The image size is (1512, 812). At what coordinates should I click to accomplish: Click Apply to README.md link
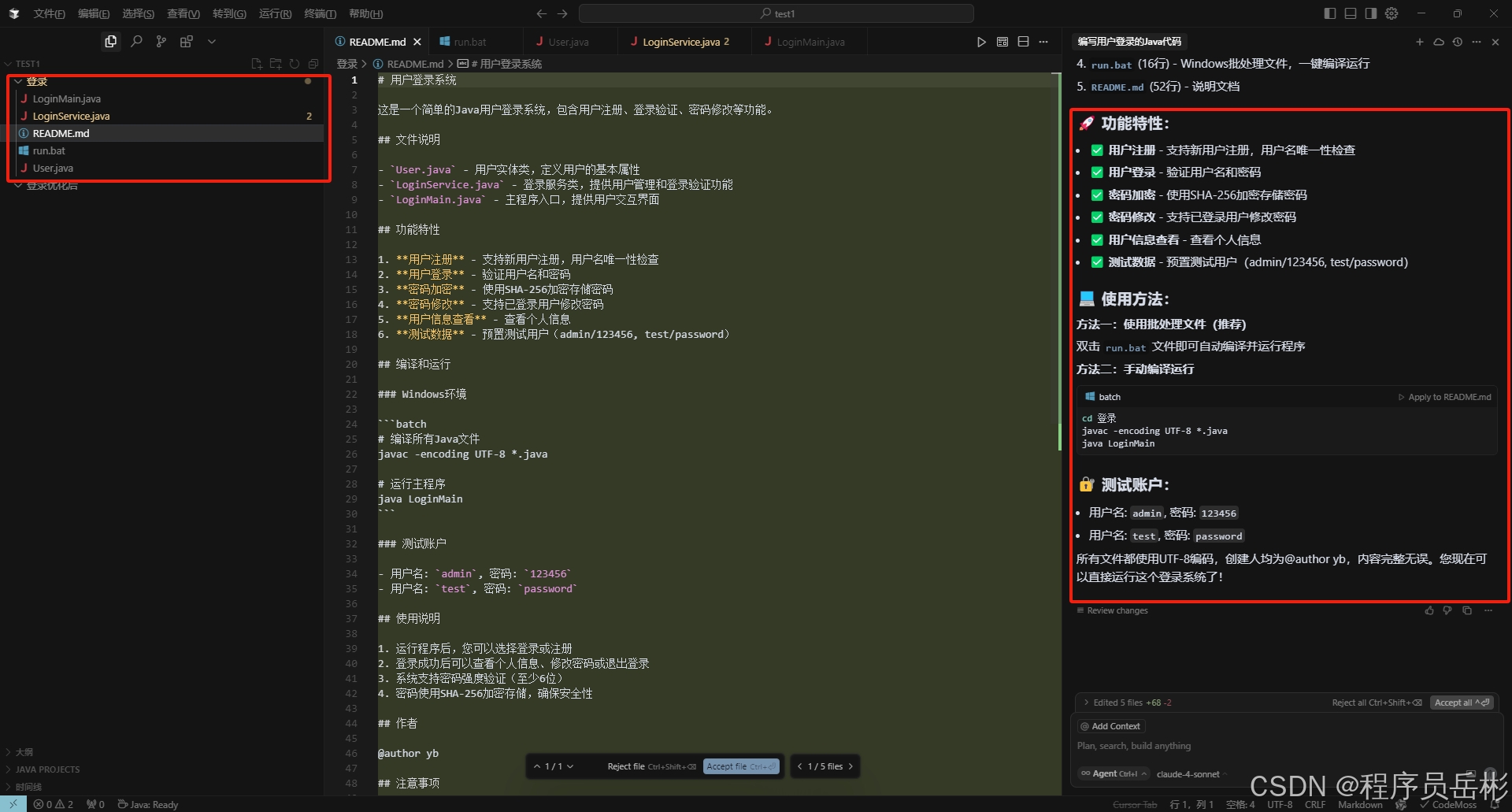(1449, 397)
